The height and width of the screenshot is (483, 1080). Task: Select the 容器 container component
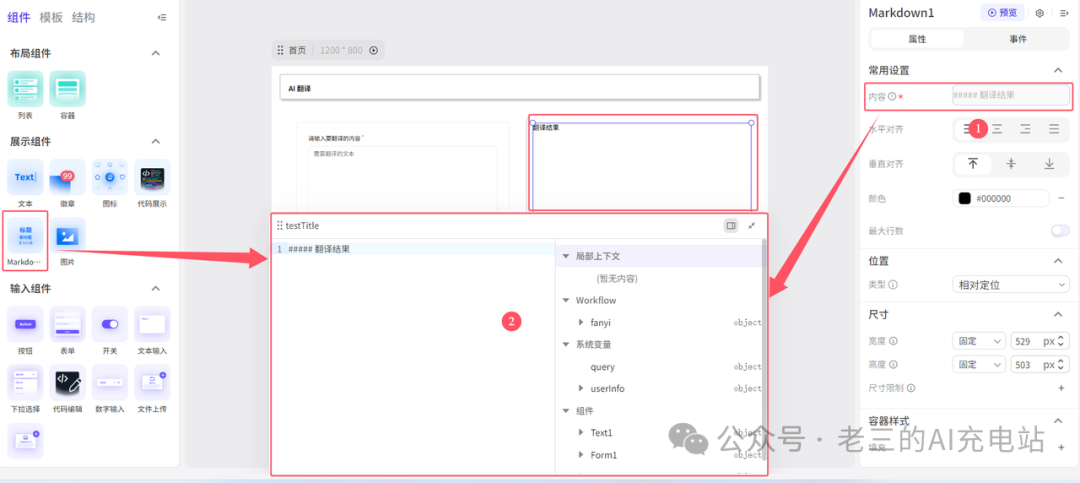point(68,89)
